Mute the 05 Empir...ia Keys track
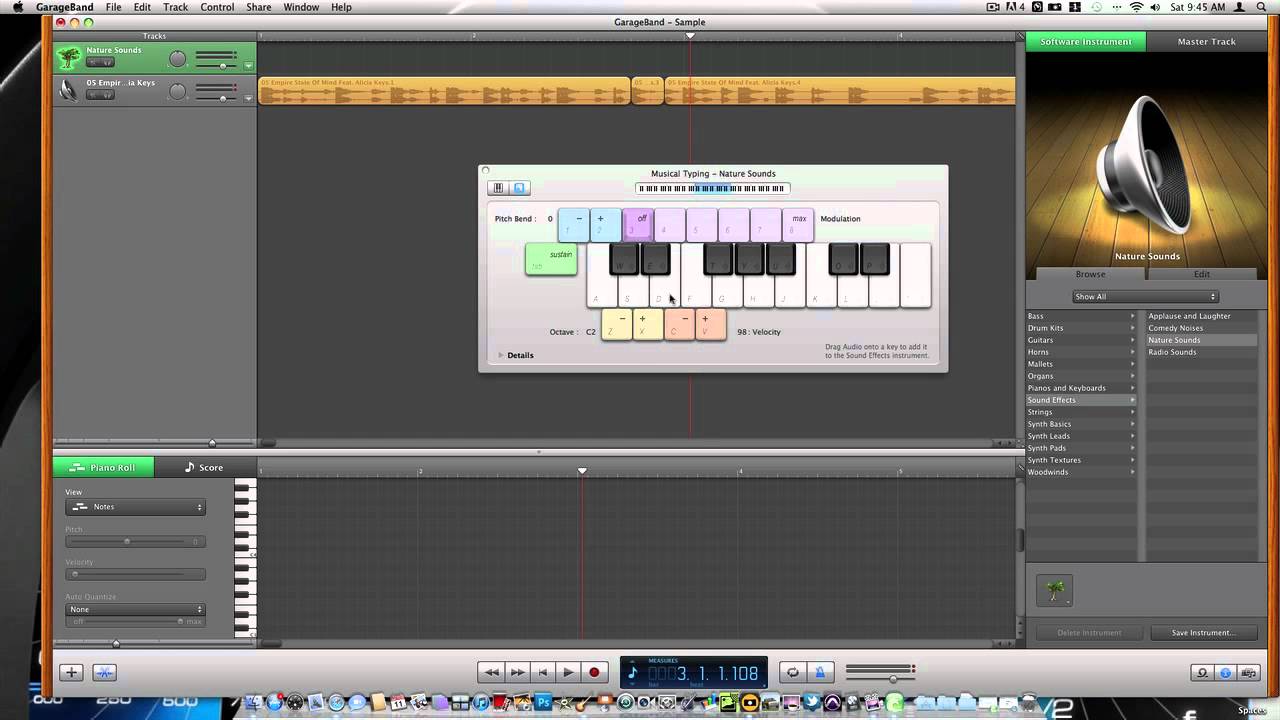This screenshot has width=1280, height=720. pos(93,96)
